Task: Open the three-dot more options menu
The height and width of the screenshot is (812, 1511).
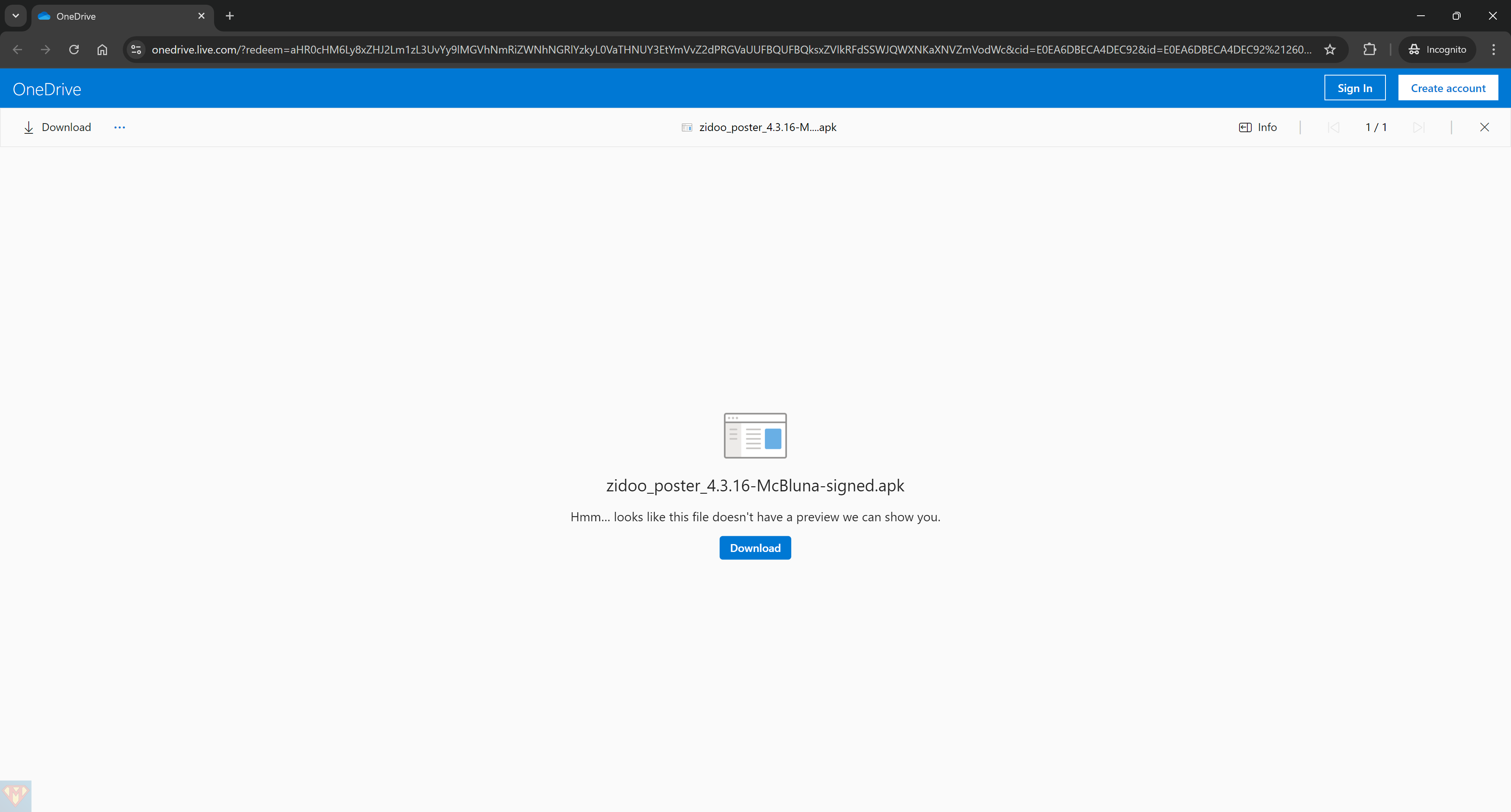Action: [120, 127]
